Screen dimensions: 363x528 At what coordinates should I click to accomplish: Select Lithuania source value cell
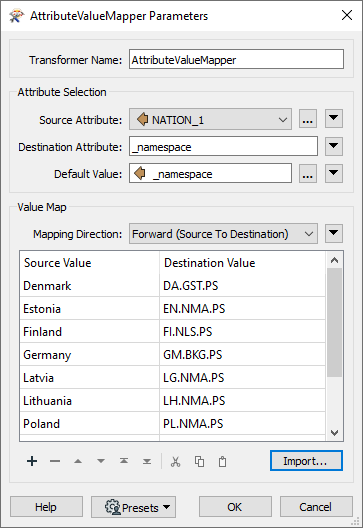coord(89,400)
